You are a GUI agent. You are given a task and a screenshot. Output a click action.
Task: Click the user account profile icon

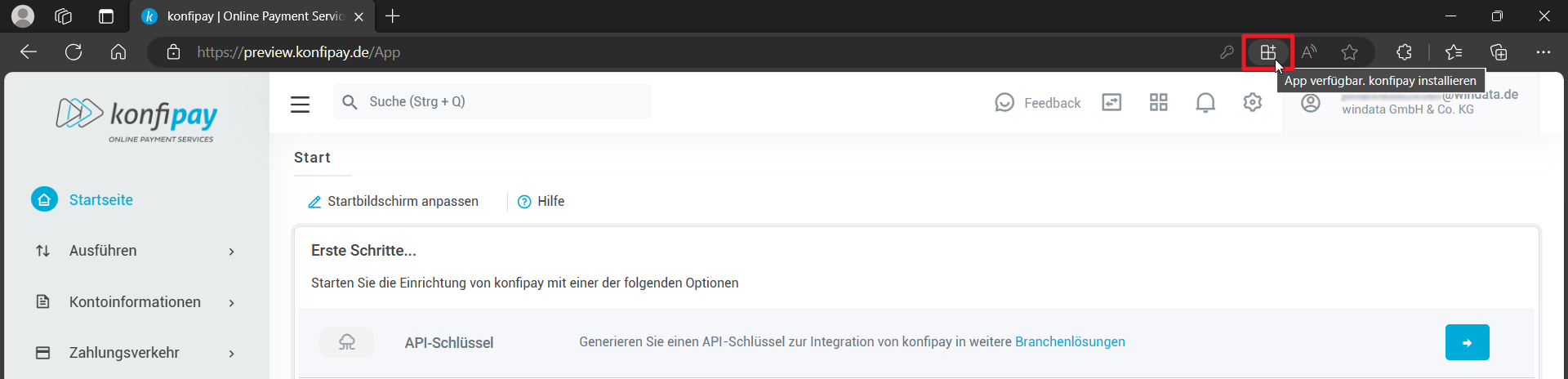tap(1311, 103)
